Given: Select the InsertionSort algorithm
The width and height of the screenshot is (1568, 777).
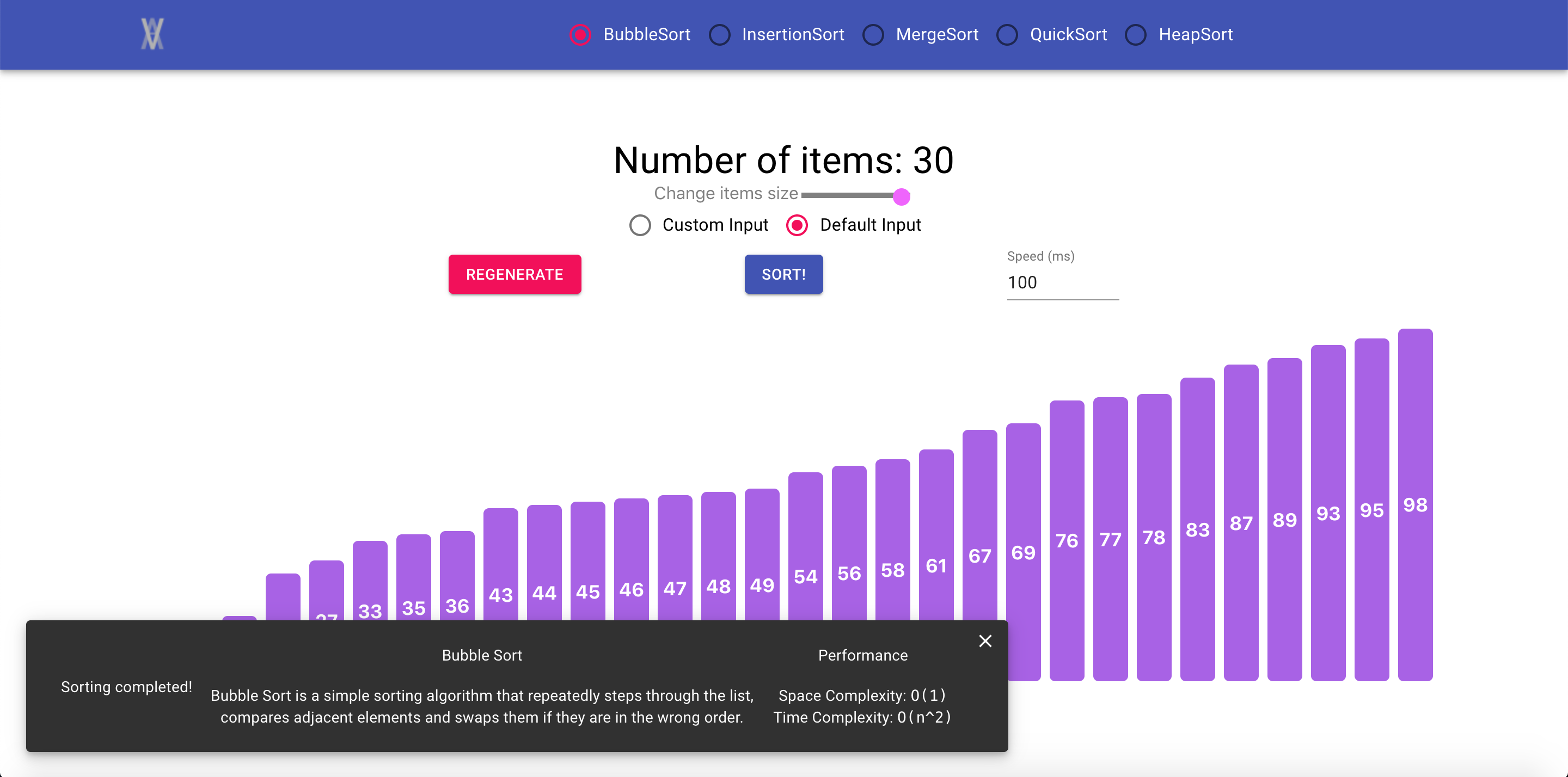Looking at the screenshot, I should coord(719,35).
